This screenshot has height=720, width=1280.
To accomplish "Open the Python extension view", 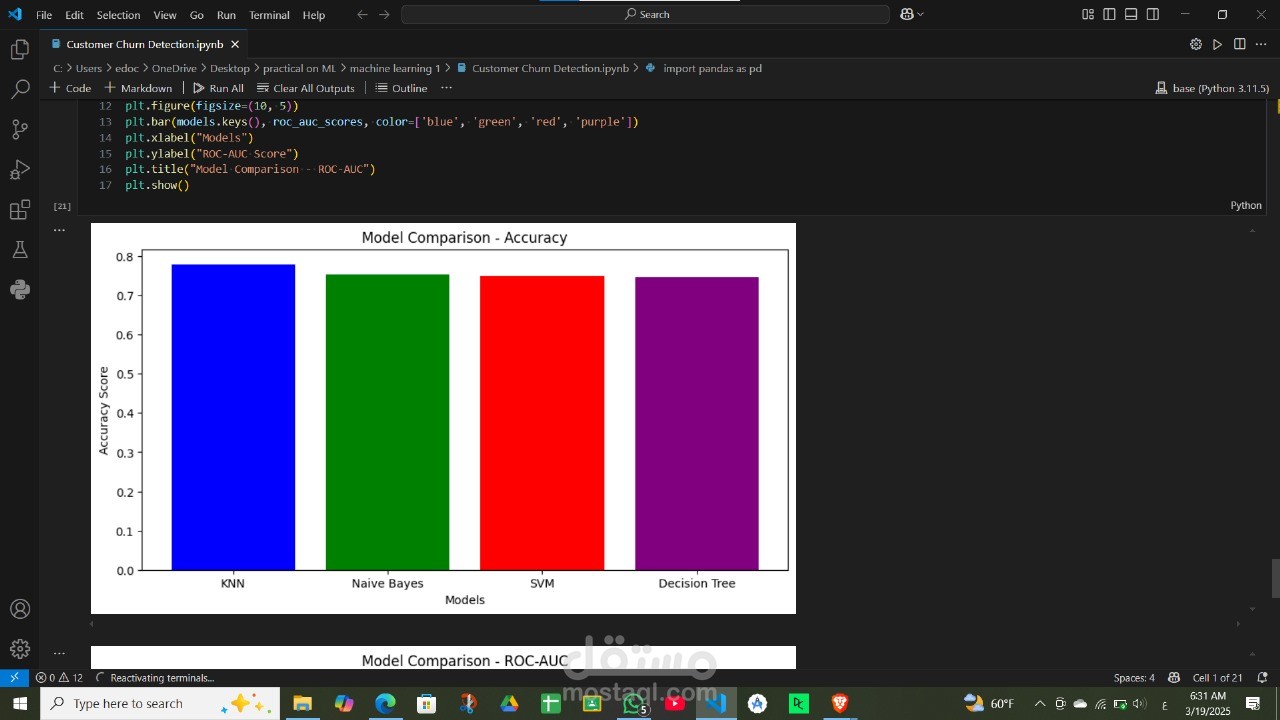I will (x=20, y=290).
